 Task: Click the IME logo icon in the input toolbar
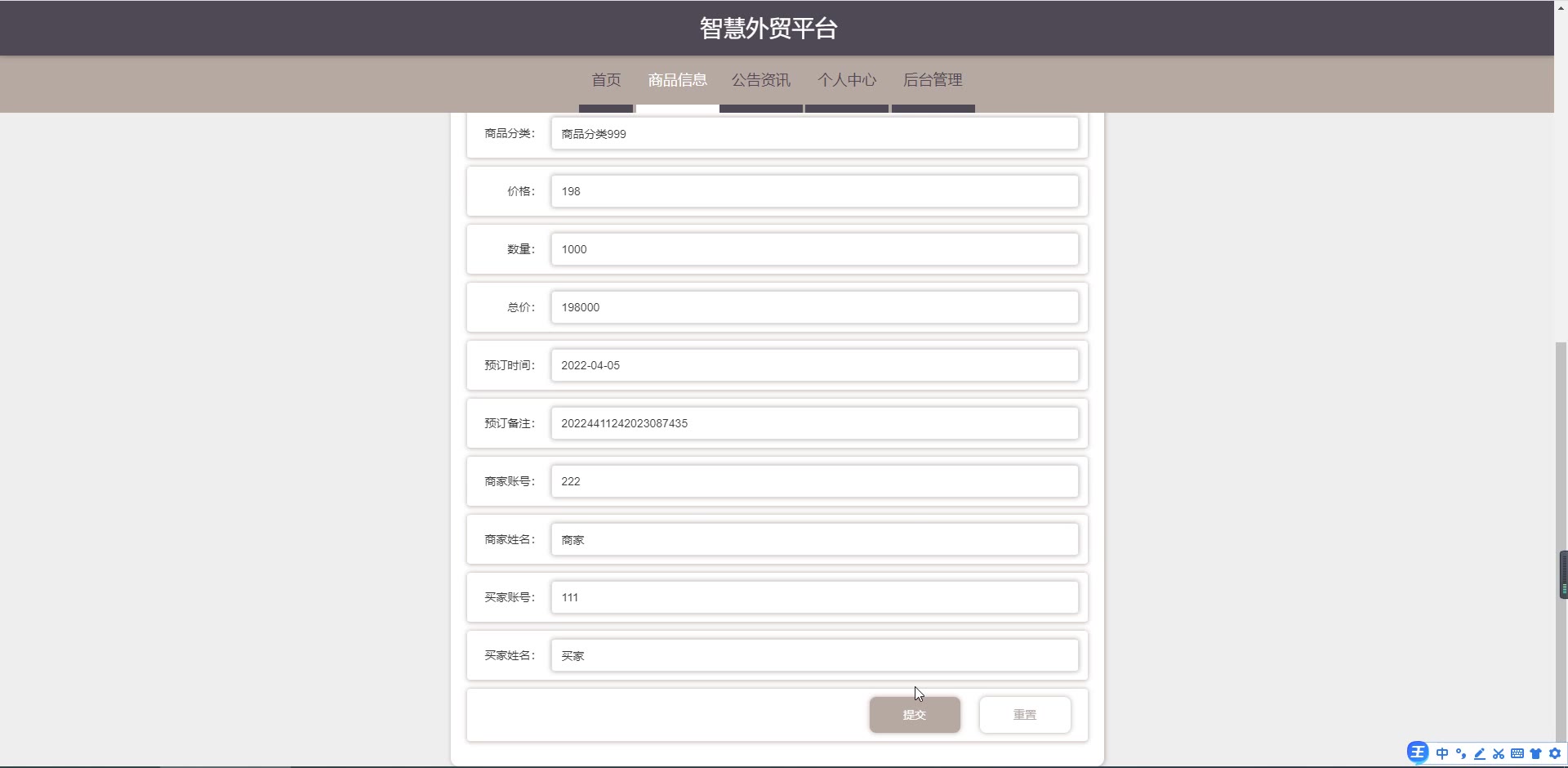click(1418, 752)
